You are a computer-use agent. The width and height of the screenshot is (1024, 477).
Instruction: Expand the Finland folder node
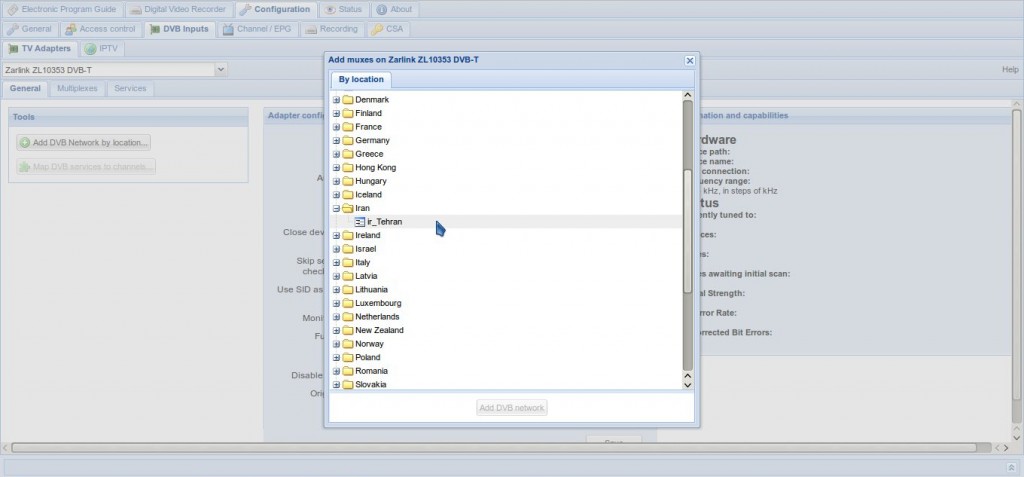(x=336, y=114)
